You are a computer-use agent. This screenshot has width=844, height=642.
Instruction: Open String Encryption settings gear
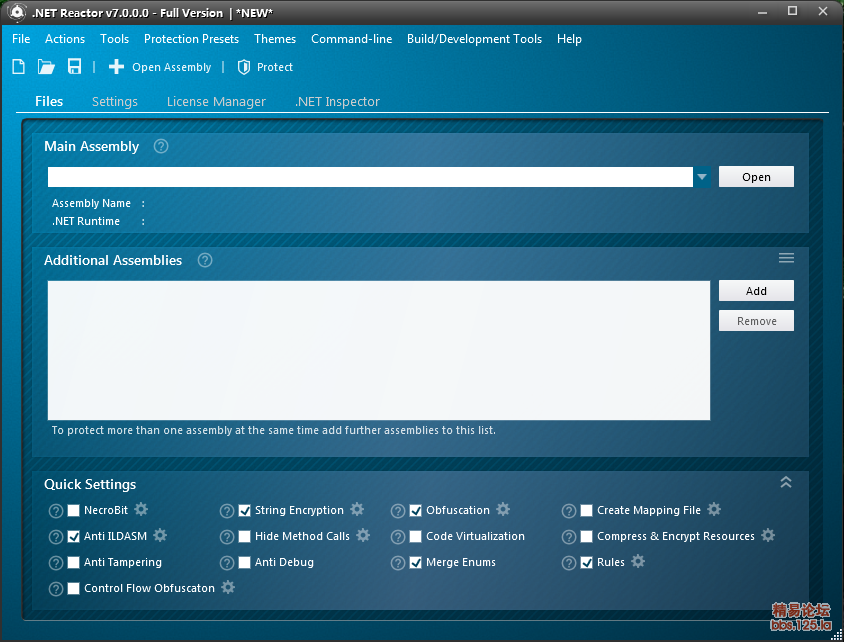pyautogui.click(x=357, y=509)
